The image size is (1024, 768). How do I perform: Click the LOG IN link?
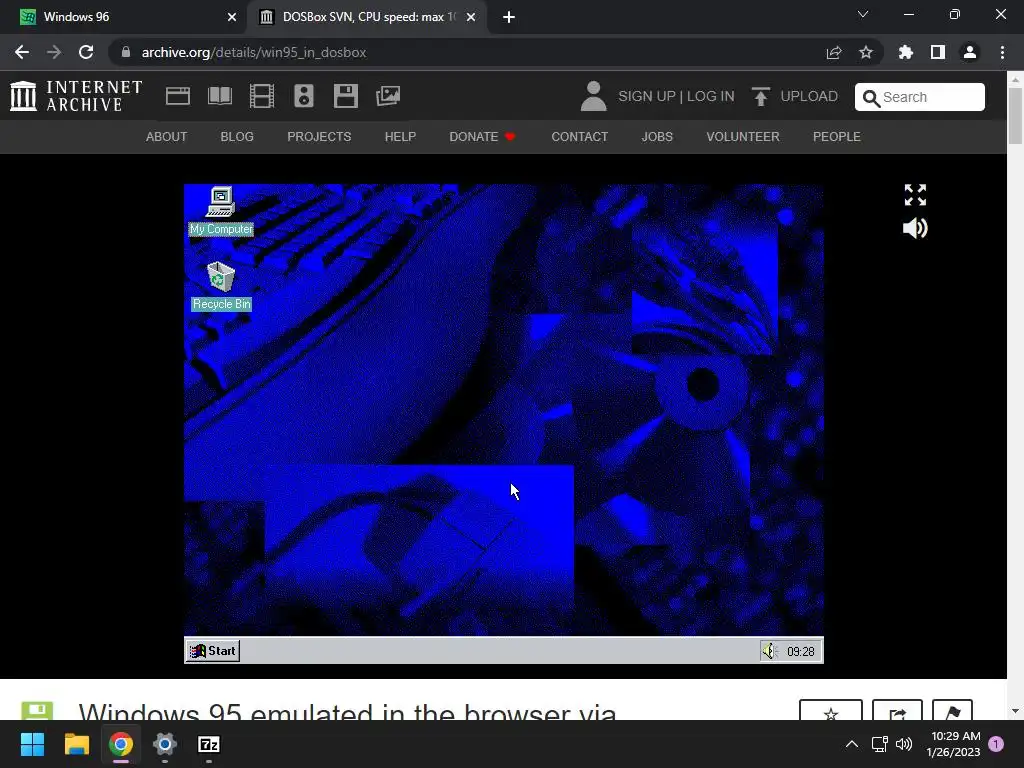tap(711, 97)
